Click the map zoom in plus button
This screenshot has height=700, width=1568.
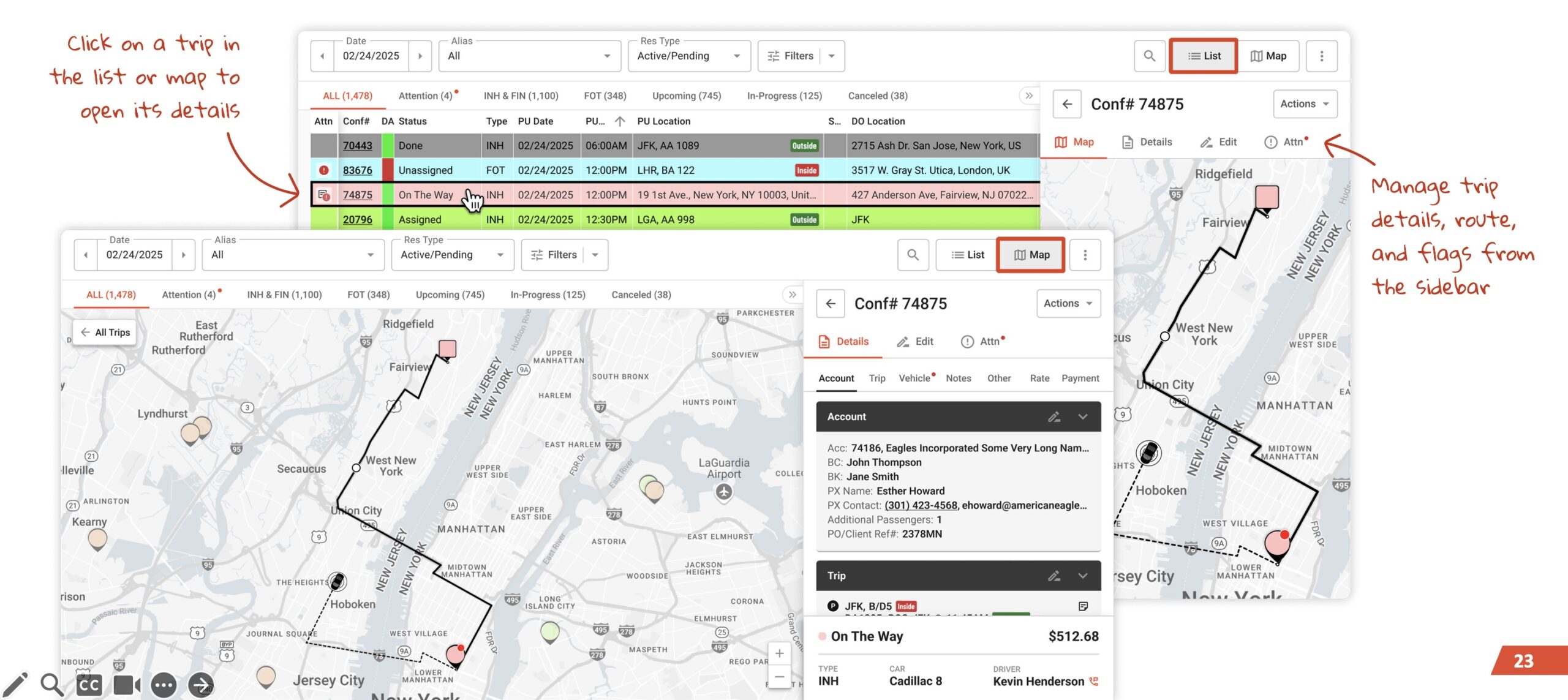click(x=779, y=653)
